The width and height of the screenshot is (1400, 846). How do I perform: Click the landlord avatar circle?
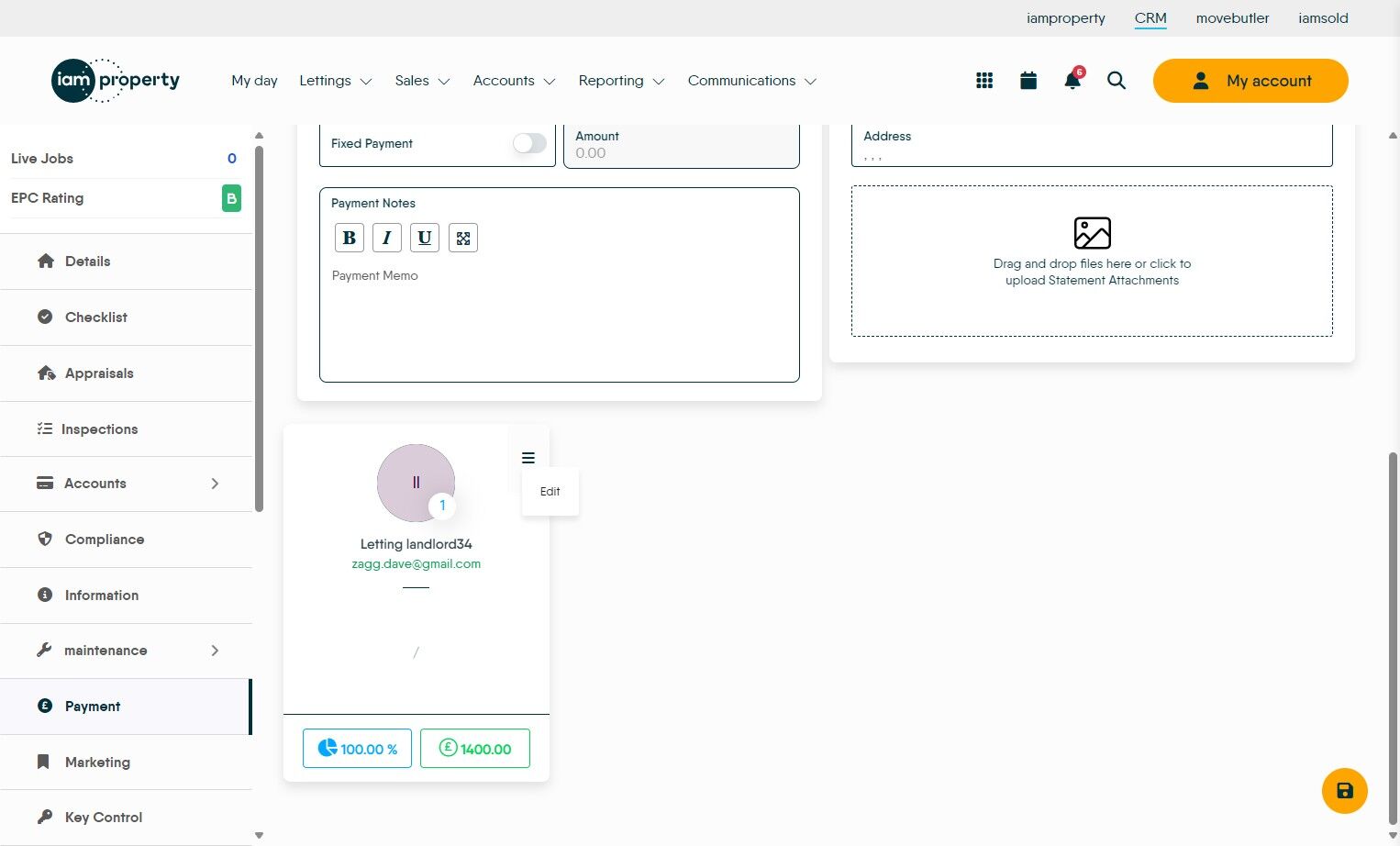point(416,483)
